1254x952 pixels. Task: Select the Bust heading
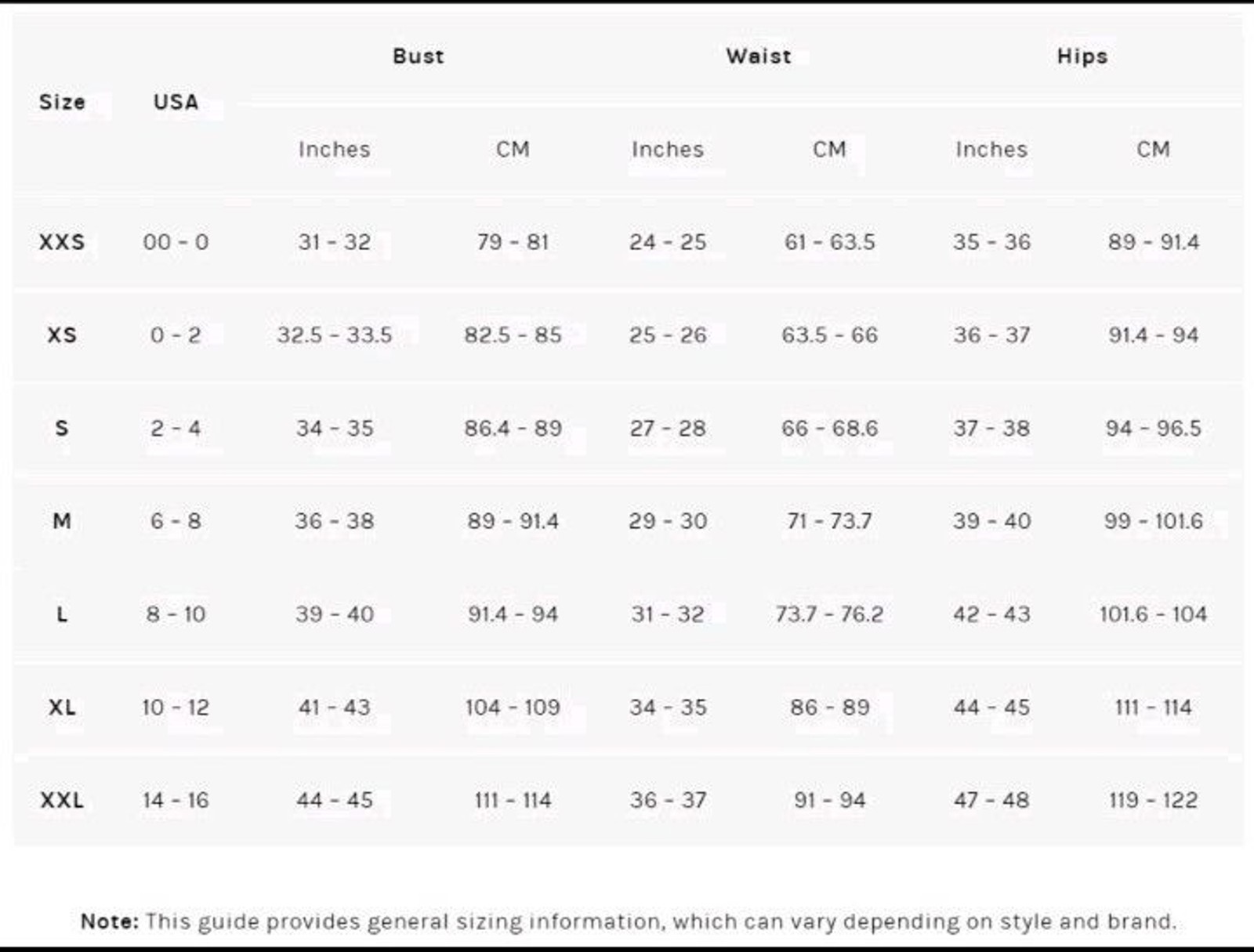[x=419, y=56]
